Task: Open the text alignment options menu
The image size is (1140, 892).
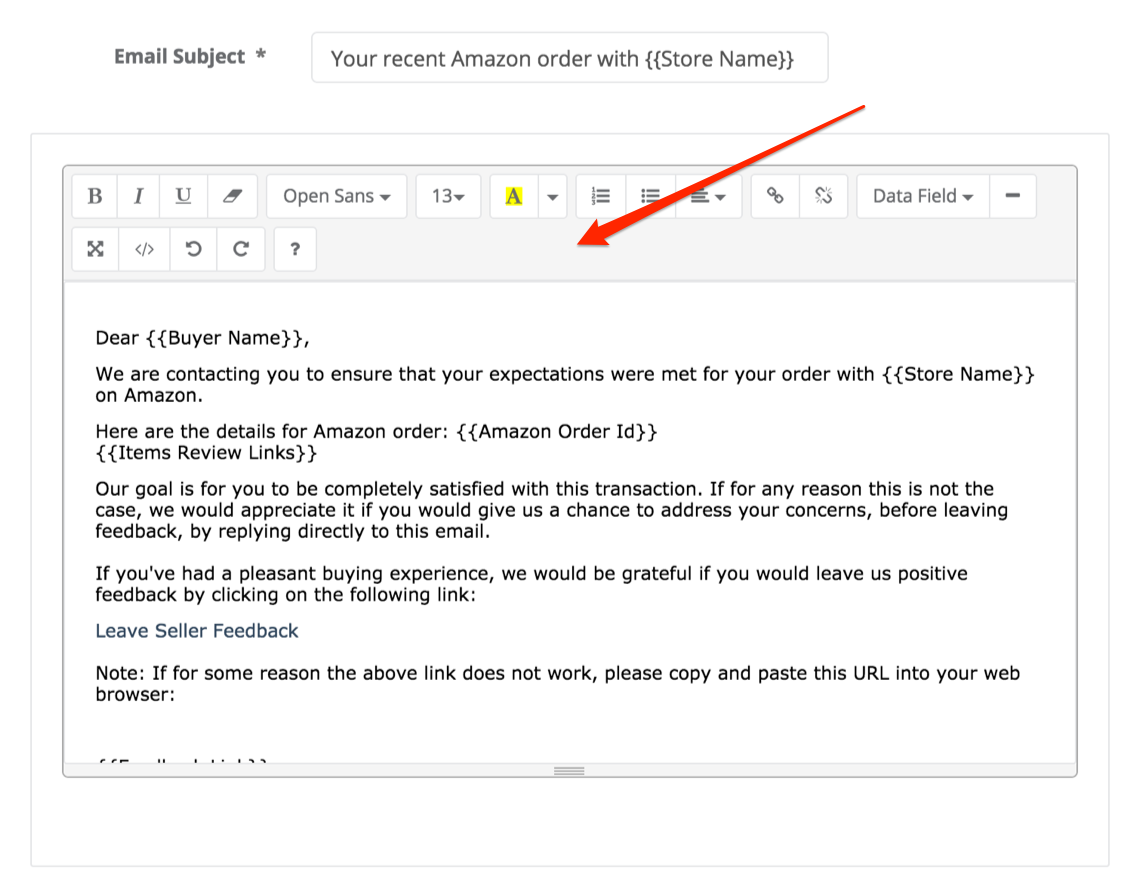Action: pyautogui.click(x=708, y=196)
